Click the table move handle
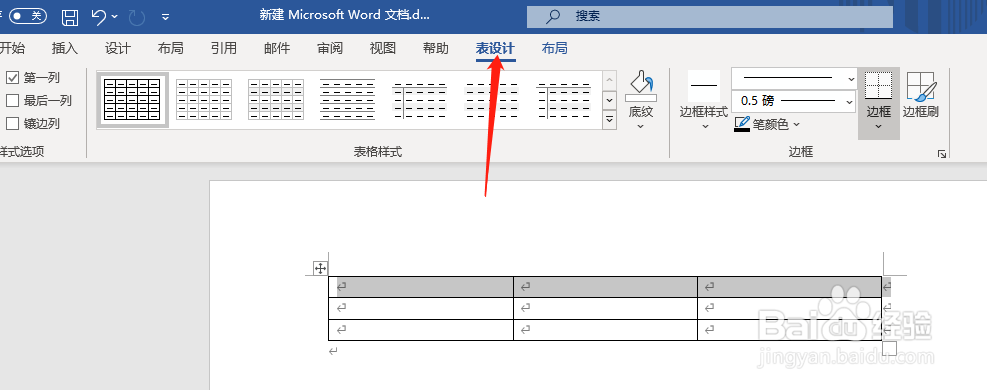 [320, 269]
